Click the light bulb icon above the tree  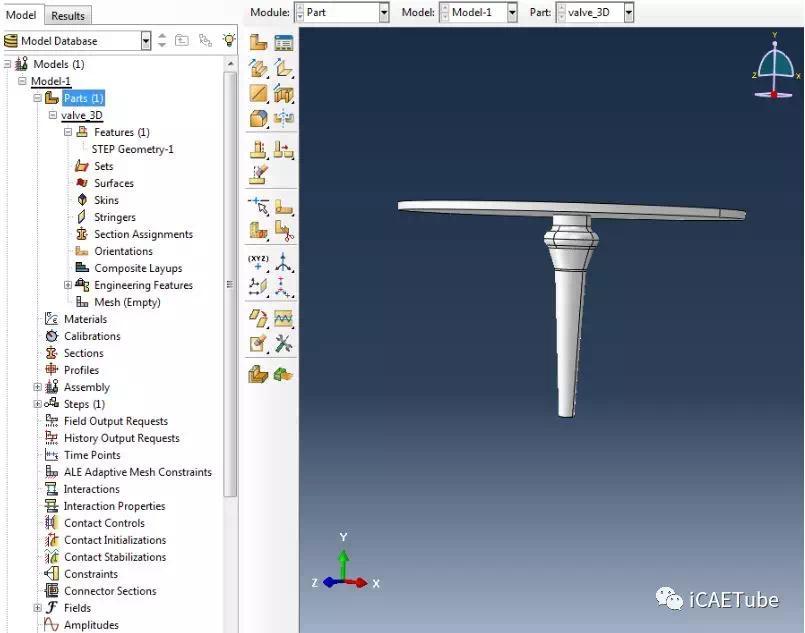tap(229, 40)
